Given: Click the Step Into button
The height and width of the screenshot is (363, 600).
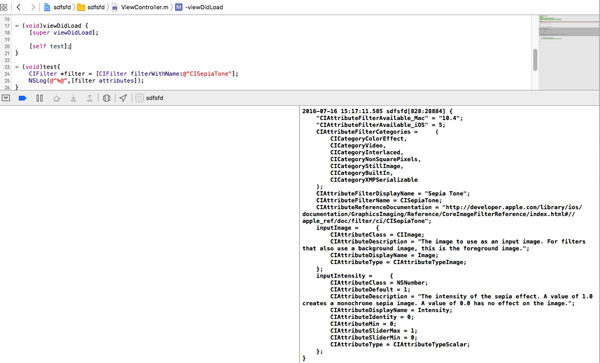Looking at the screenshot, I should [73, 98].
